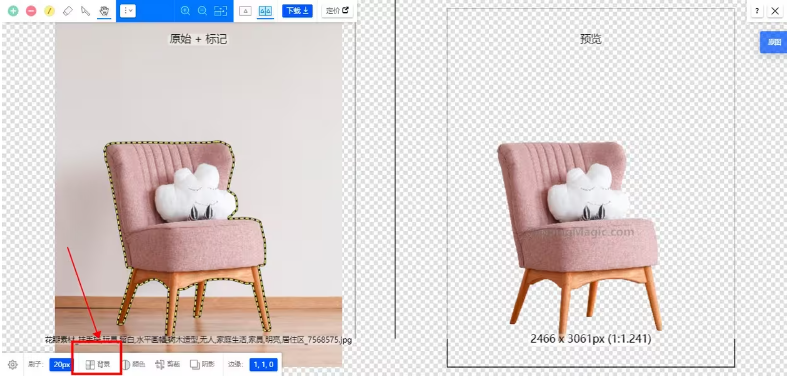Toggle the 原图 original image button
This screenshot has height=379, width=787.
(773, 42)
